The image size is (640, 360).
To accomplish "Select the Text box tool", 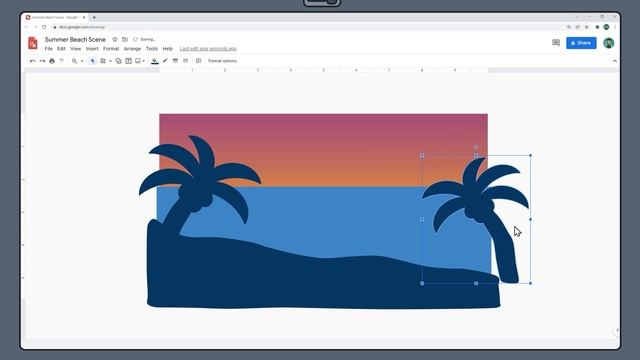I will (129, 61).
